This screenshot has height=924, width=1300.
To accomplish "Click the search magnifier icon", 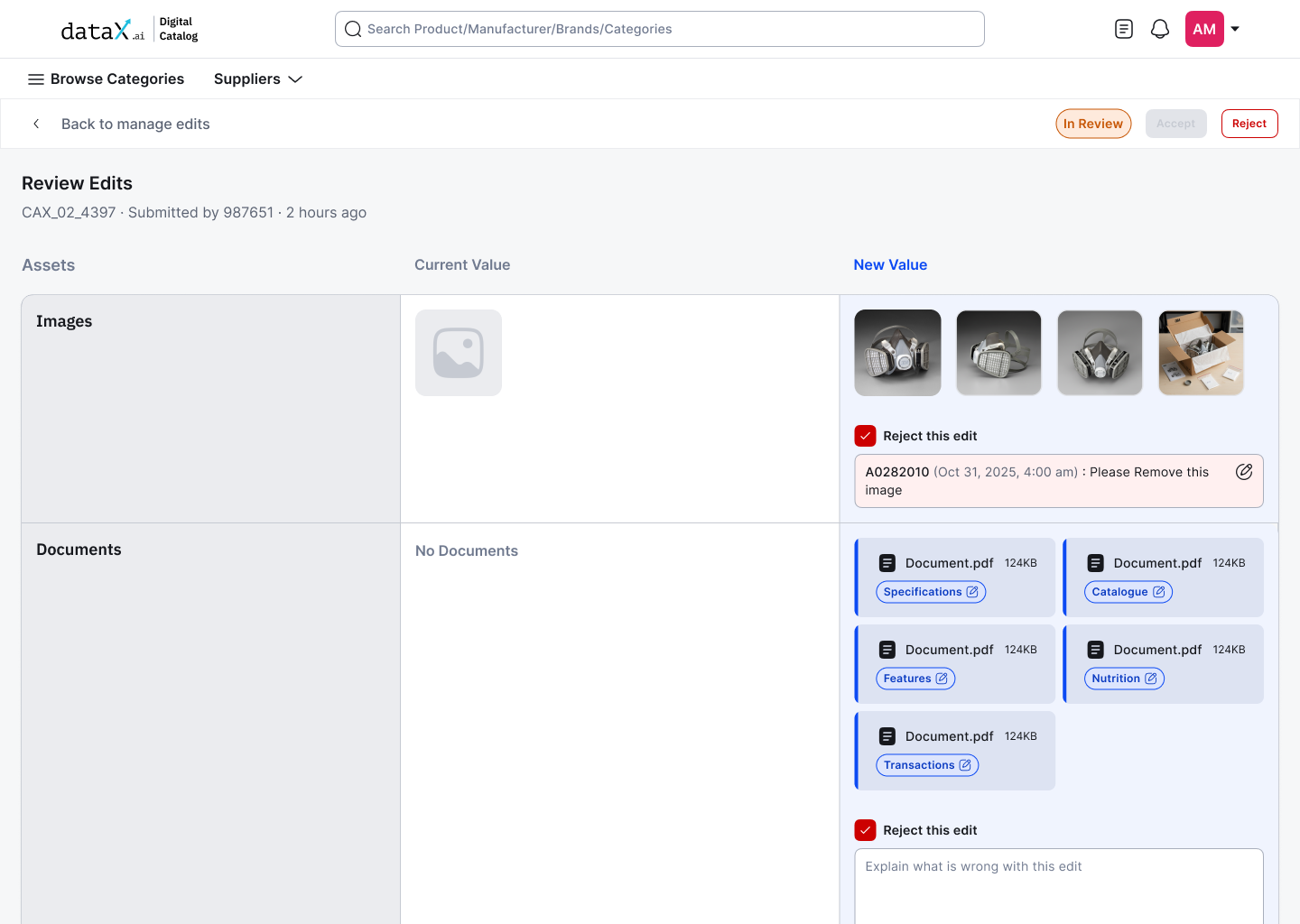I will point(353,29).
